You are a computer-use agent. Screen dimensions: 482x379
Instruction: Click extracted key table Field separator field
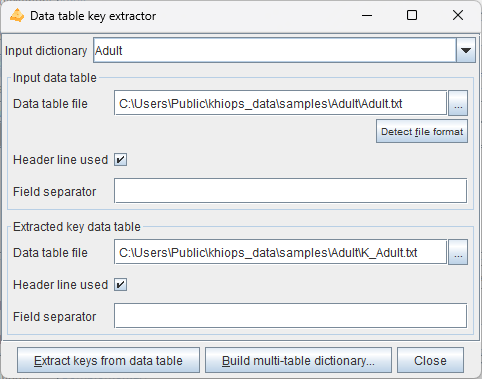coord(290,316)
